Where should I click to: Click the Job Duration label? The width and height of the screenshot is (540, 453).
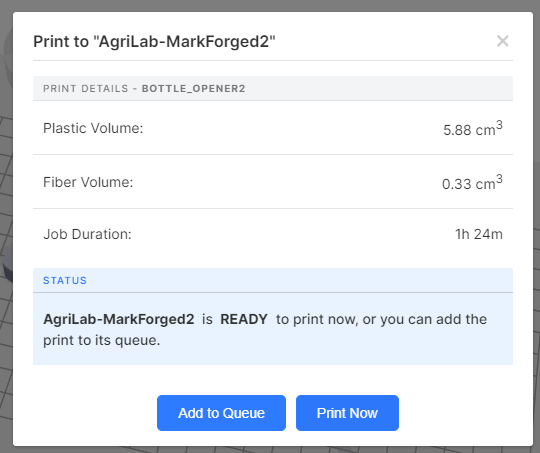coord(87,234)
